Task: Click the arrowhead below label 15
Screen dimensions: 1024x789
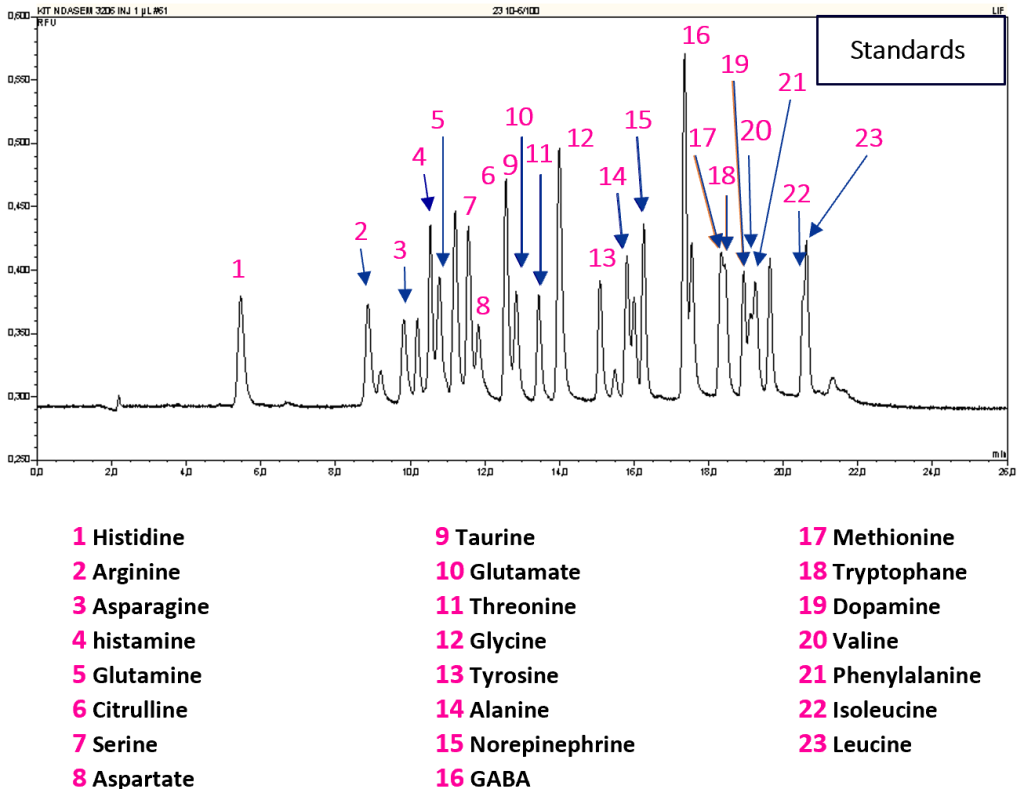Action: (641, 204)
